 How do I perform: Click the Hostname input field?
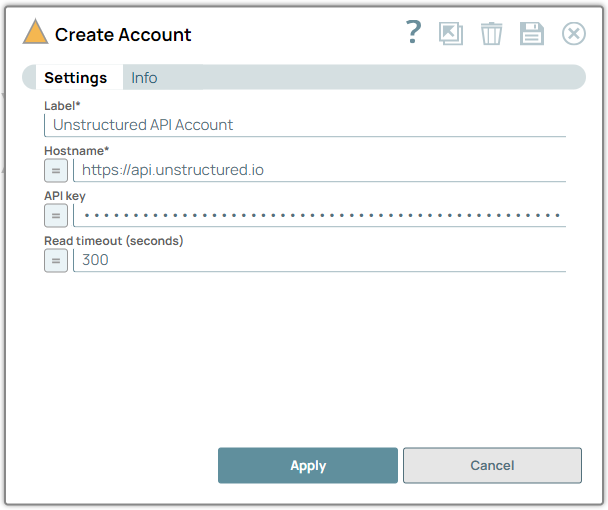click(320, 170)
